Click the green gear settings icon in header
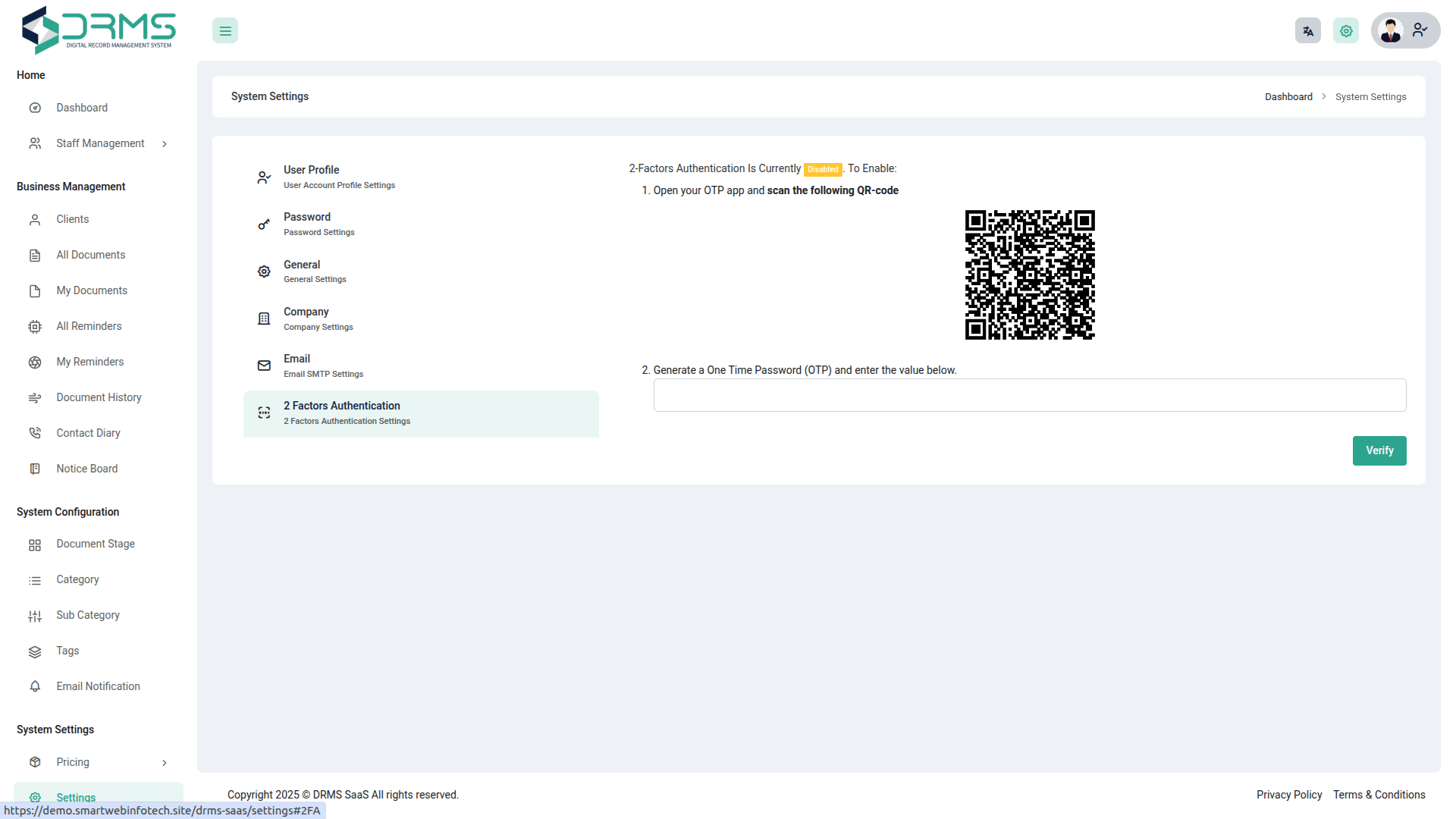This screenshot has height=819, width=1456. tap(1345, 31)
